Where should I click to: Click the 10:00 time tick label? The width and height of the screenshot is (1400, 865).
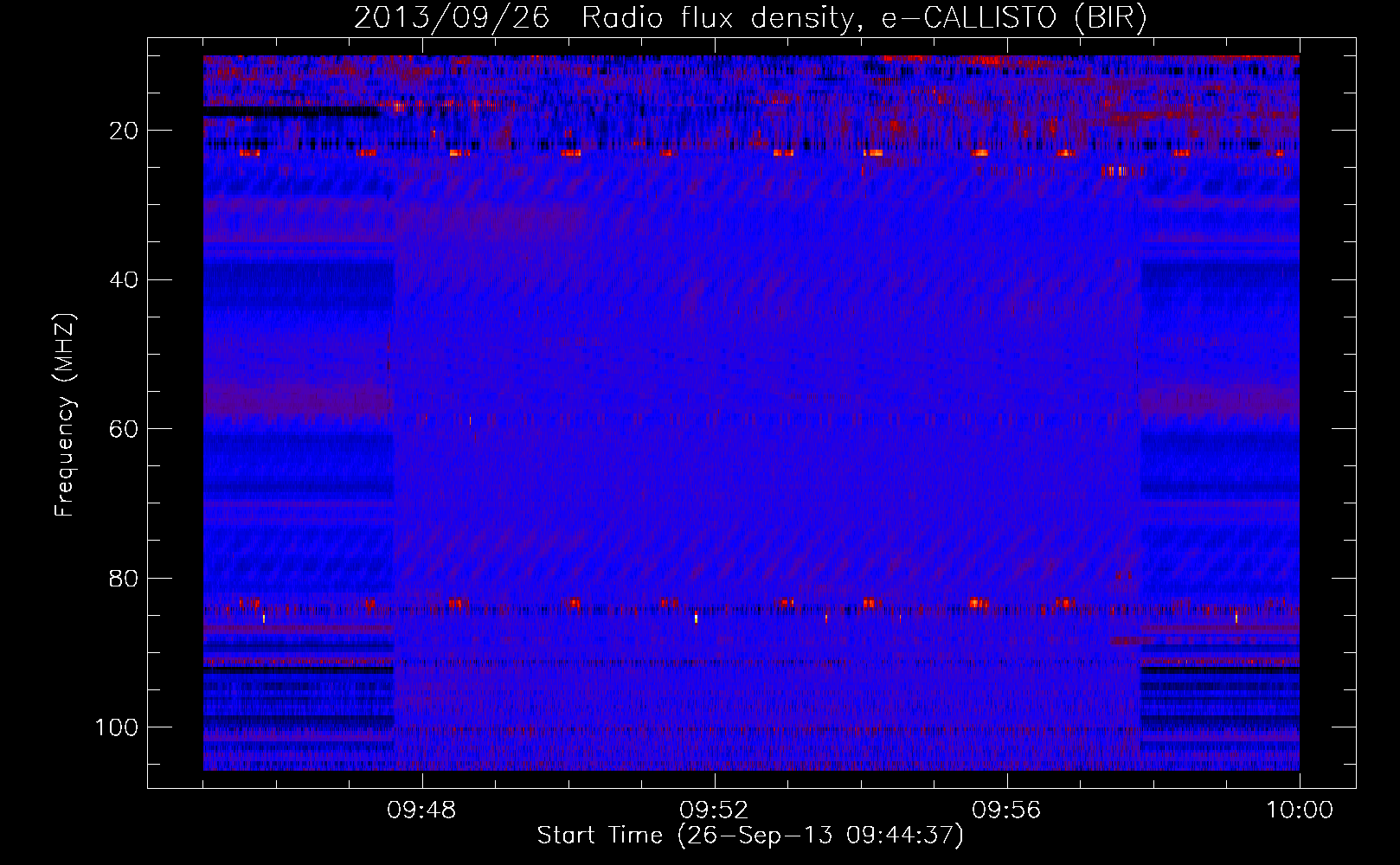(x=1300, y=811)
